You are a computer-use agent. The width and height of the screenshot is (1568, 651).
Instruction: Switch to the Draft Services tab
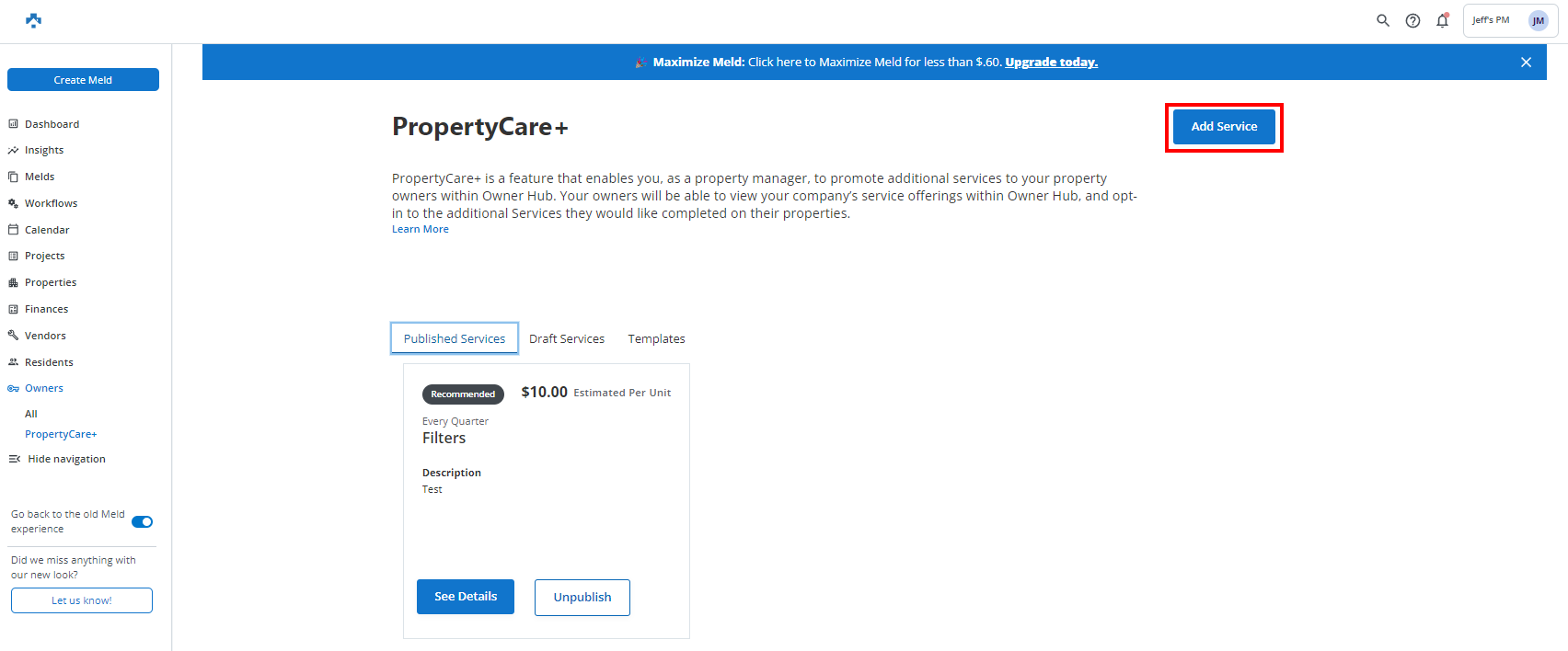click(x=567, y=339)
